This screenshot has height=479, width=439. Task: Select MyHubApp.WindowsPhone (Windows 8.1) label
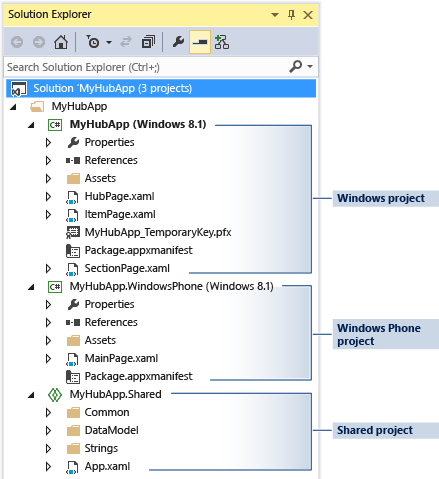click(x=172, y=286)
